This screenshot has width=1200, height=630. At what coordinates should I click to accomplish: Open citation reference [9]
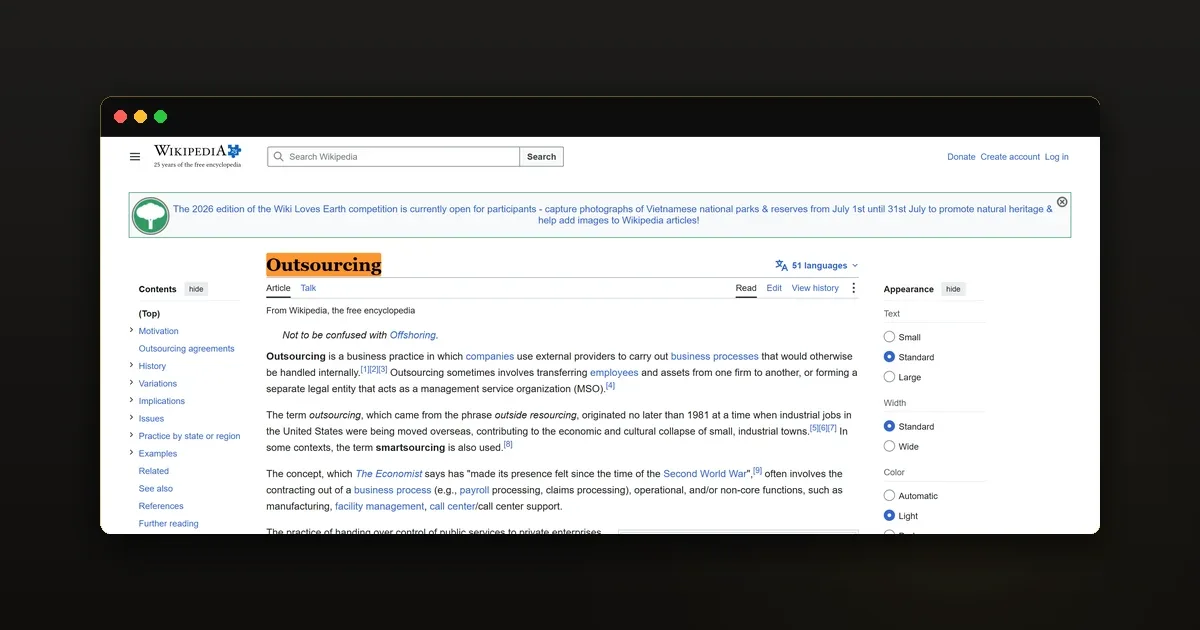[757, 470]
